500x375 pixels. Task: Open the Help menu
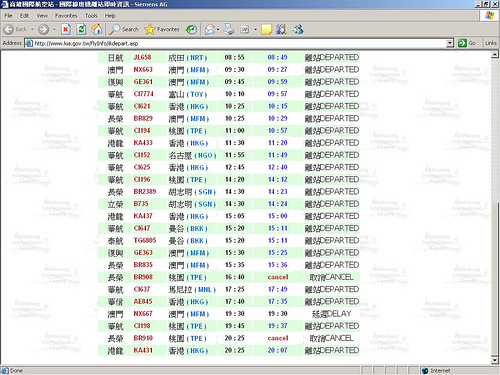pyautogui.click(x=110, y=16)
